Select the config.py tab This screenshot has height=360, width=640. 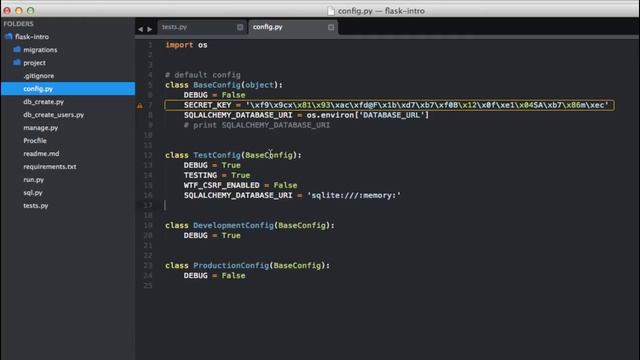267,27
